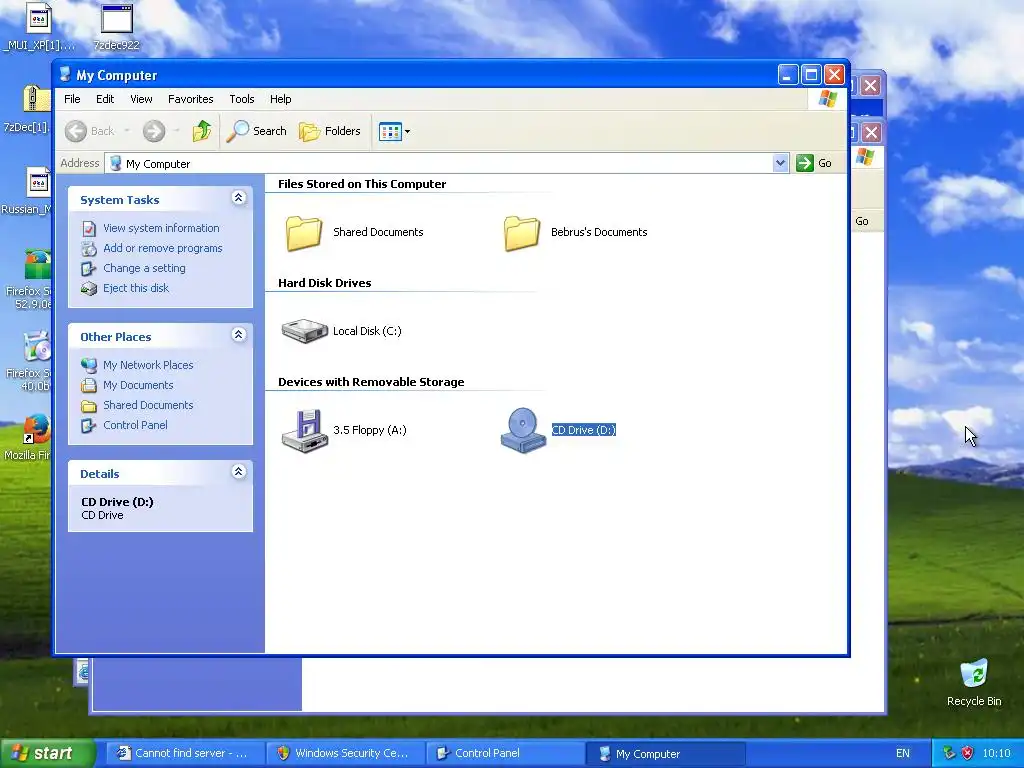Select the Firefox Setup 52.9 desktop icon
The width and height of the screenshot is (1024, 768).
(27, 278)
